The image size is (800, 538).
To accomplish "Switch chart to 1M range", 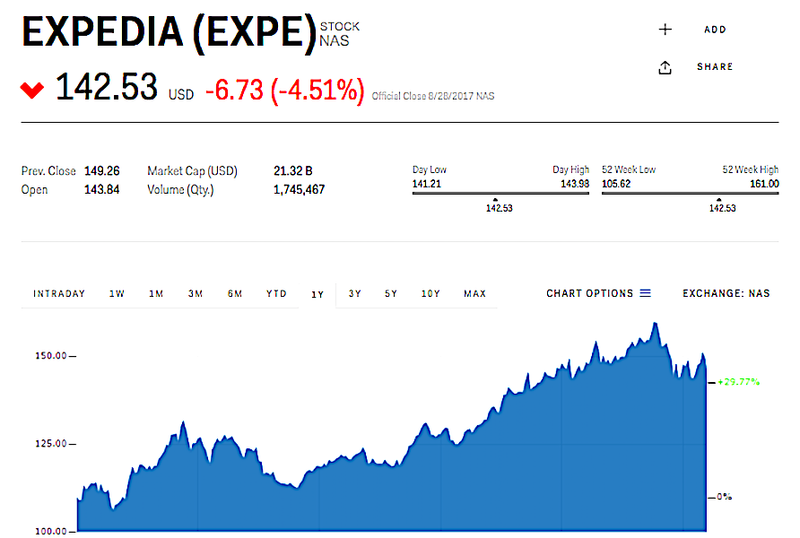I will [156, 294].
